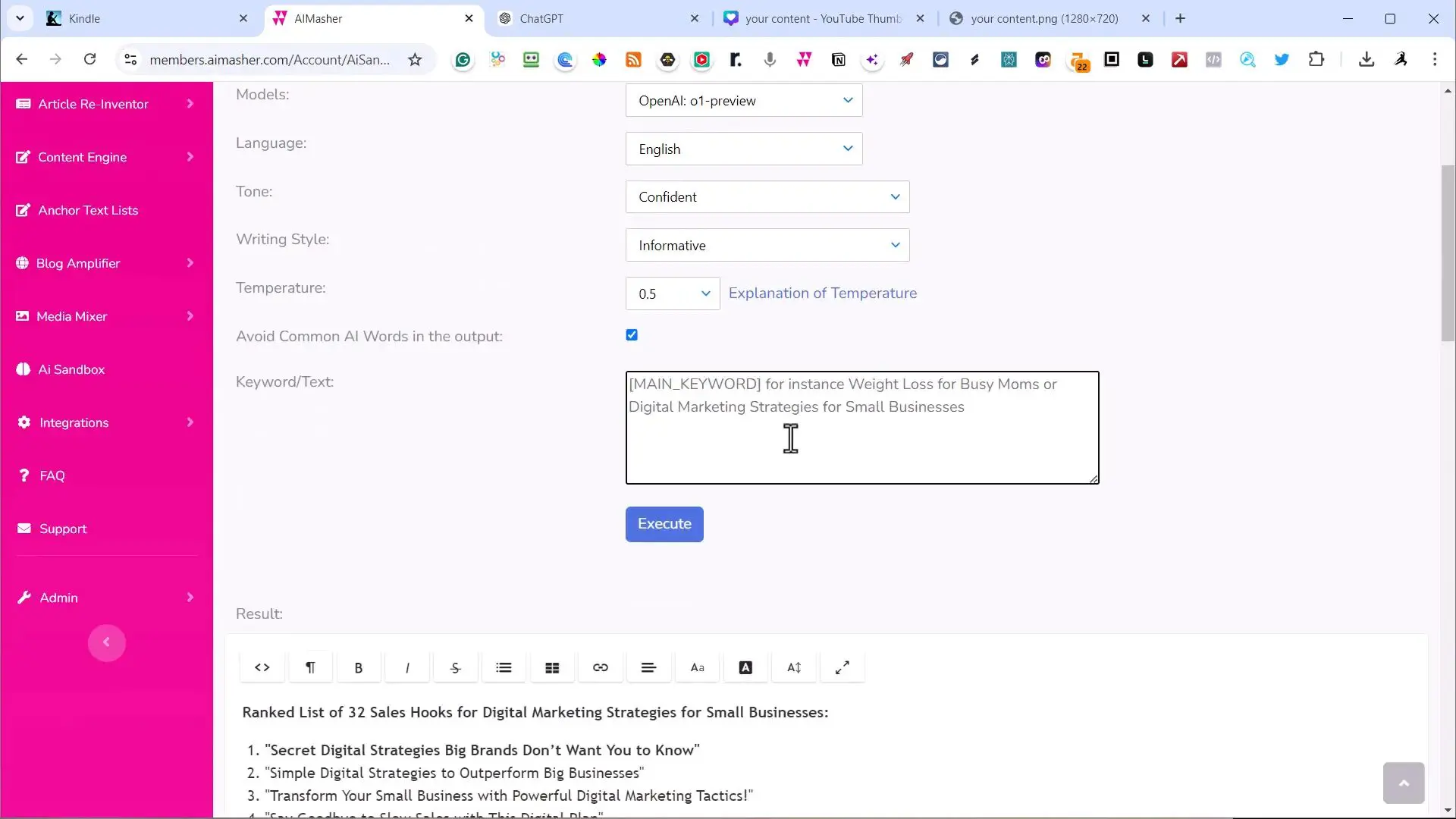Screen dimensions: 1456x819
Task: Open the Chrome three-dot menu
Action: [1435, 59]
